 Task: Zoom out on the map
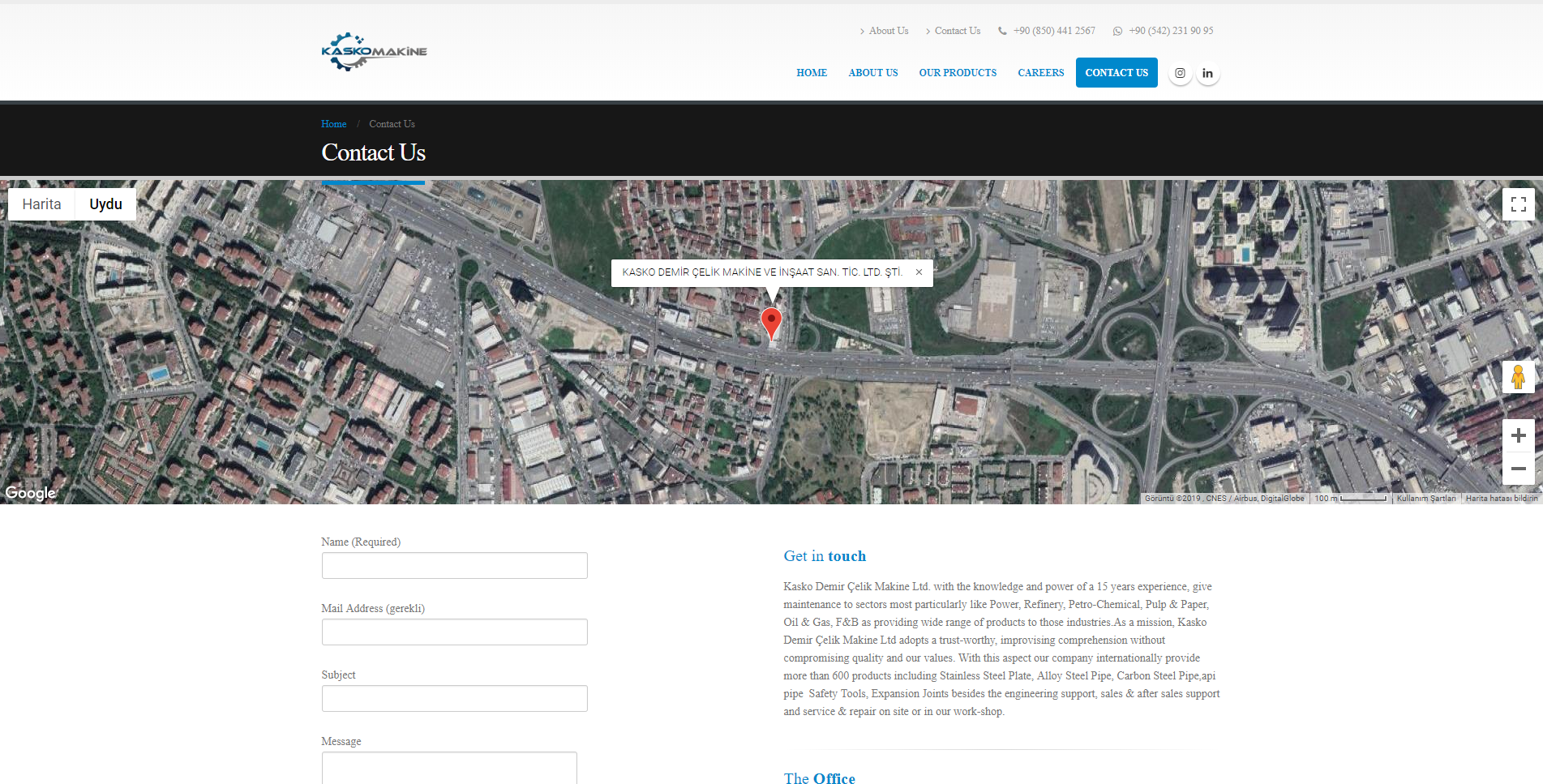pyautogui.click(x=1518, y=469)
